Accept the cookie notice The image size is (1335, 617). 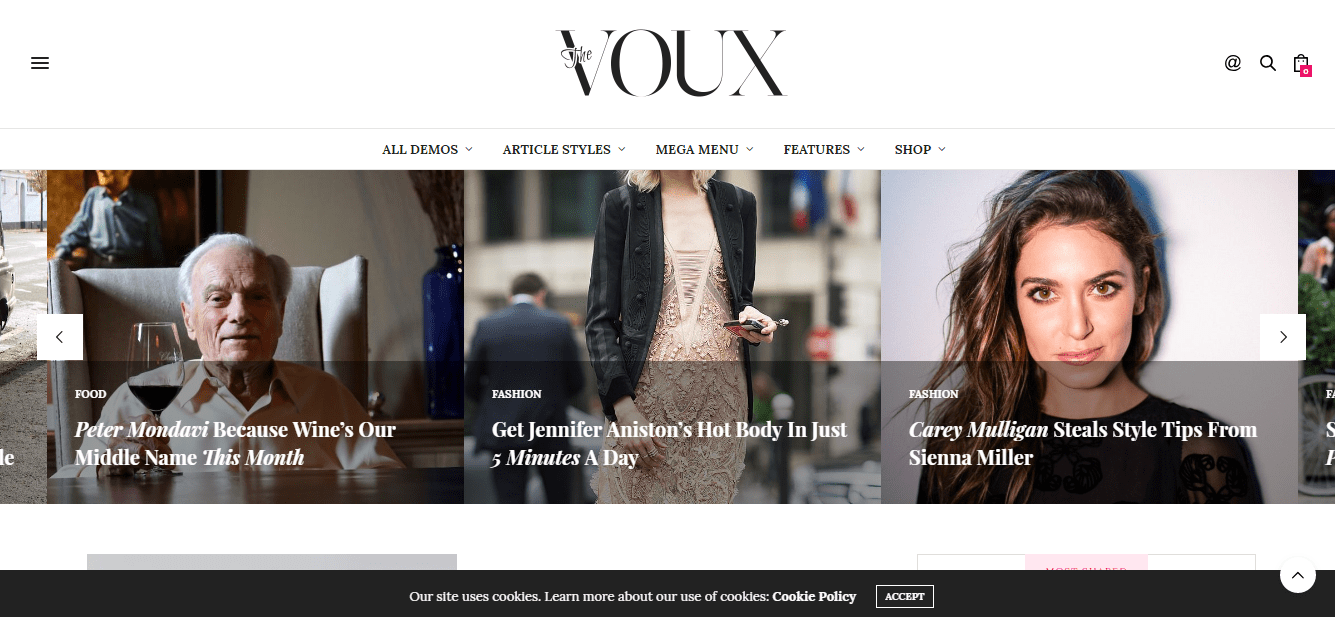click(905, 596)
